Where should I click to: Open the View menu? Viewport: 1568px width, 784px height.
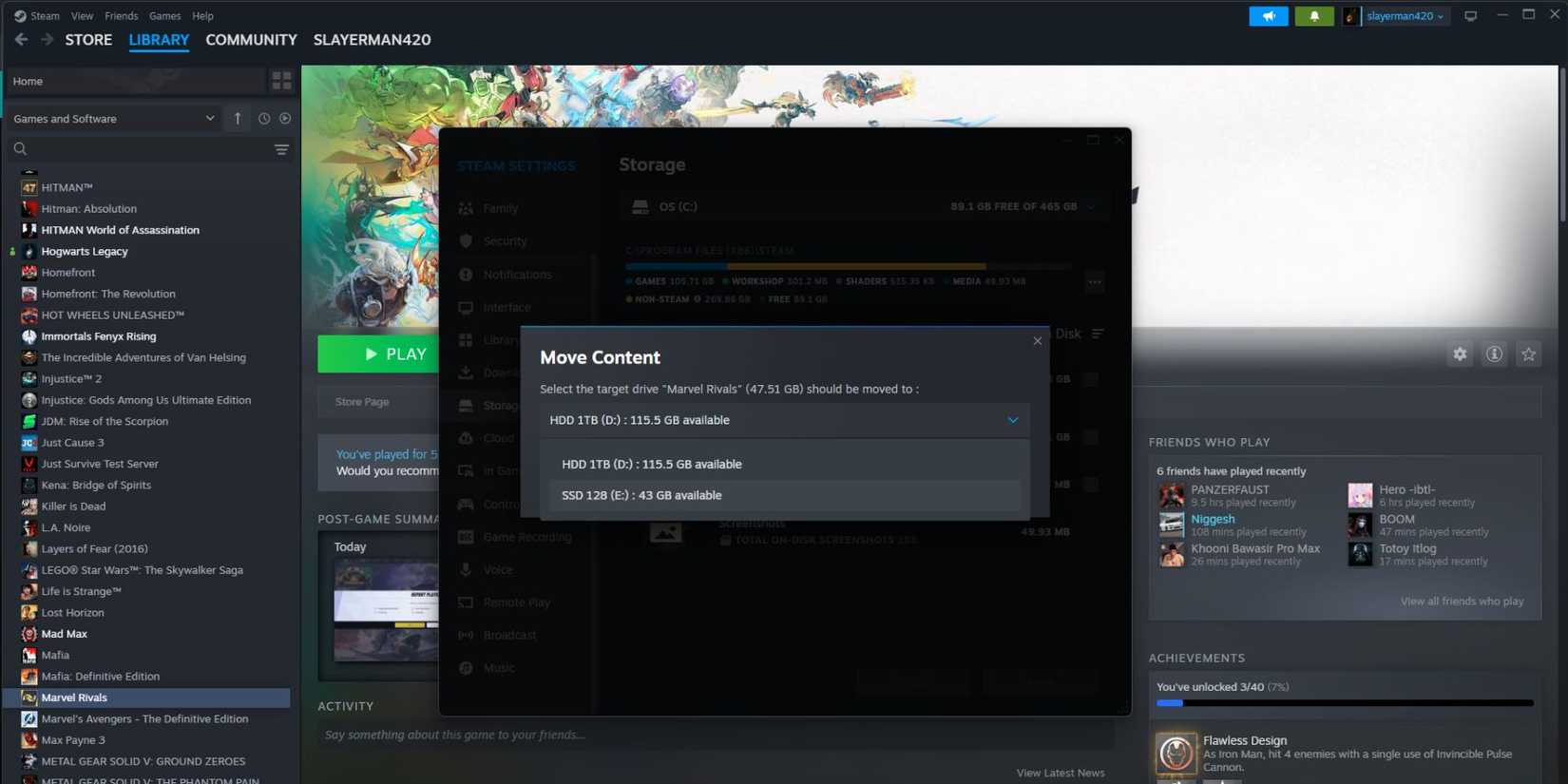tap(82, 16)
